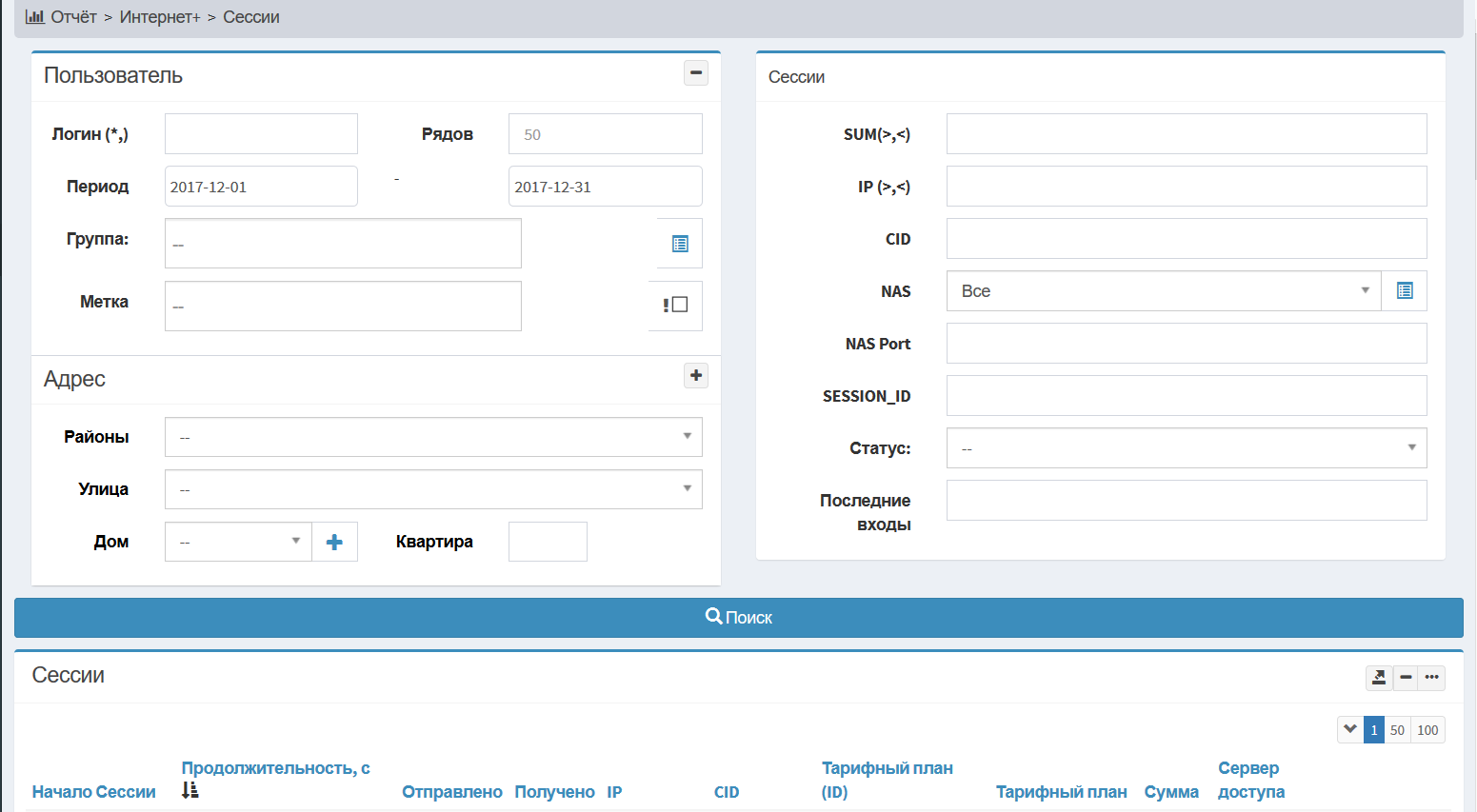Click the Поиск search button
The height and width of the screenshot is (812, 1477).
[739, 618]
